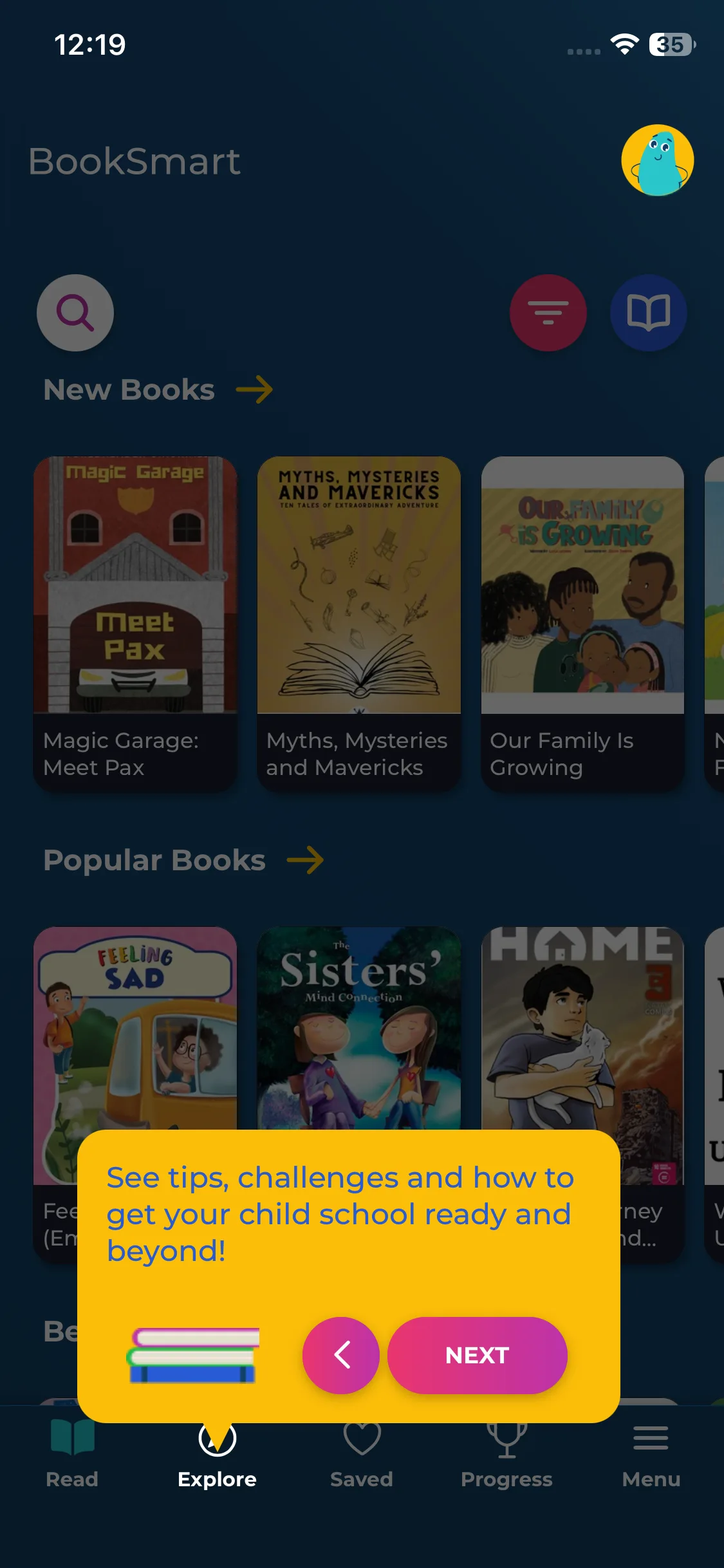Image resolution: width=724 pixels, height=1568 pixels.
Task: Open Magic Garage: Meet Pax book
Action: tap(135, 624)
